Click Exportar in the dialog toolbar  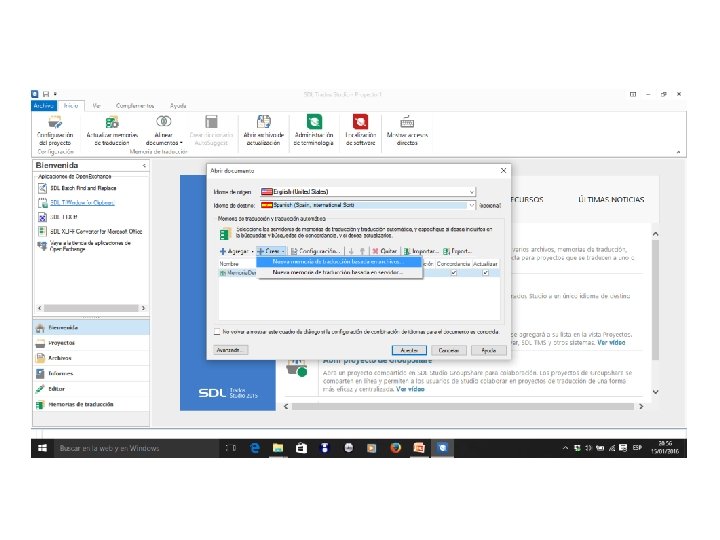point(458,251)
